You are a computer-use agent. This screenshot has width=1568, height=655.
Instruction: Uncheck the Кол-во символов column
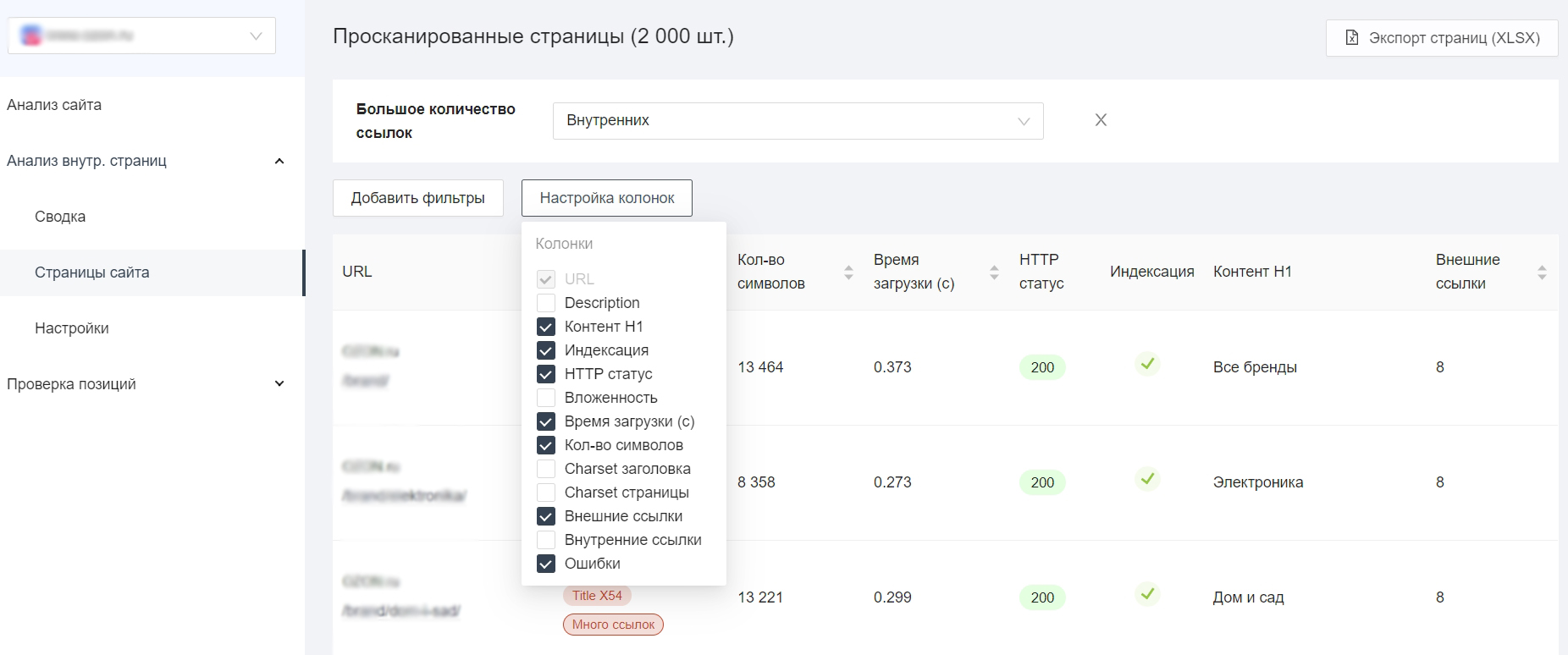pos(546,445)
